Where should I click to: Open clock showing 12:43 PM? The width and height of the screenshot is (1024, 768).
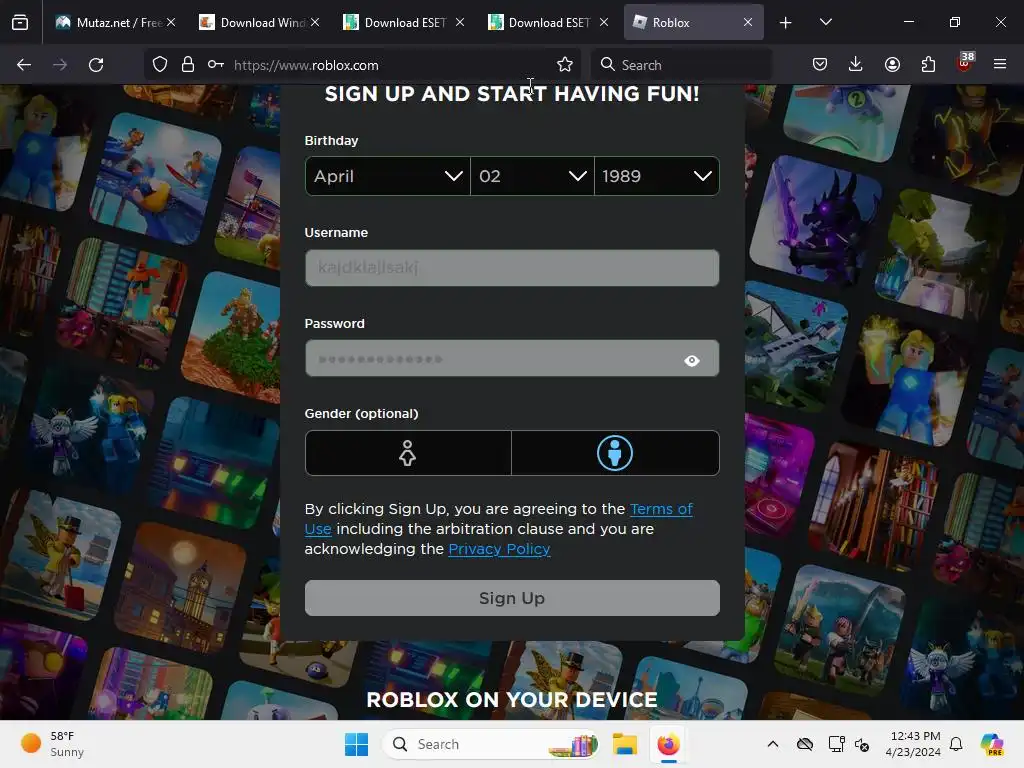pyautogui.click(x=913, y=744)
